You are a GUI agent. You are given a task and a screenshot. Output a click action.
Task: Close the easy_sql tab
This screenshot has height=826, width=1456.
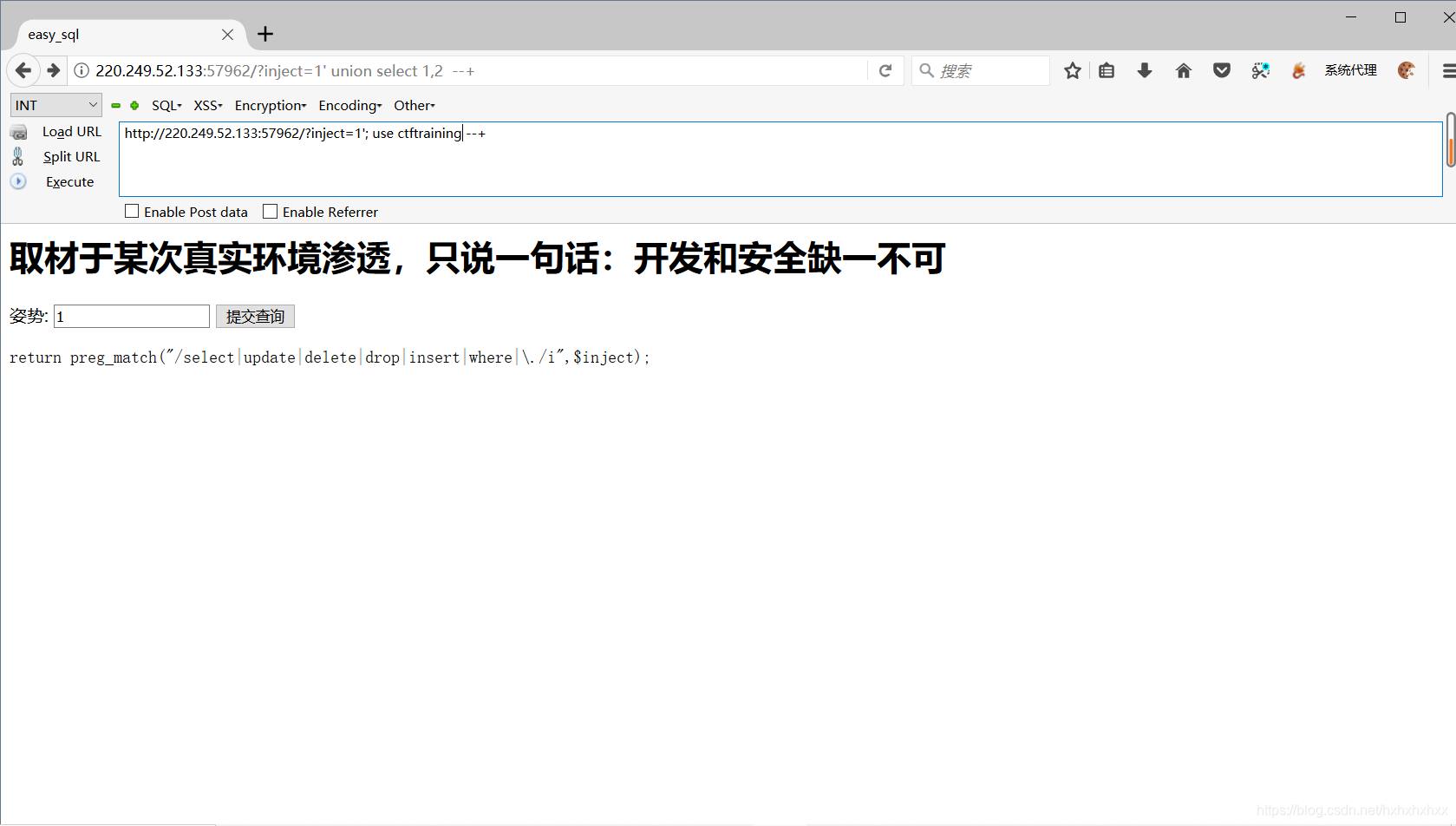pyautogui.click(x=227, y=35)
